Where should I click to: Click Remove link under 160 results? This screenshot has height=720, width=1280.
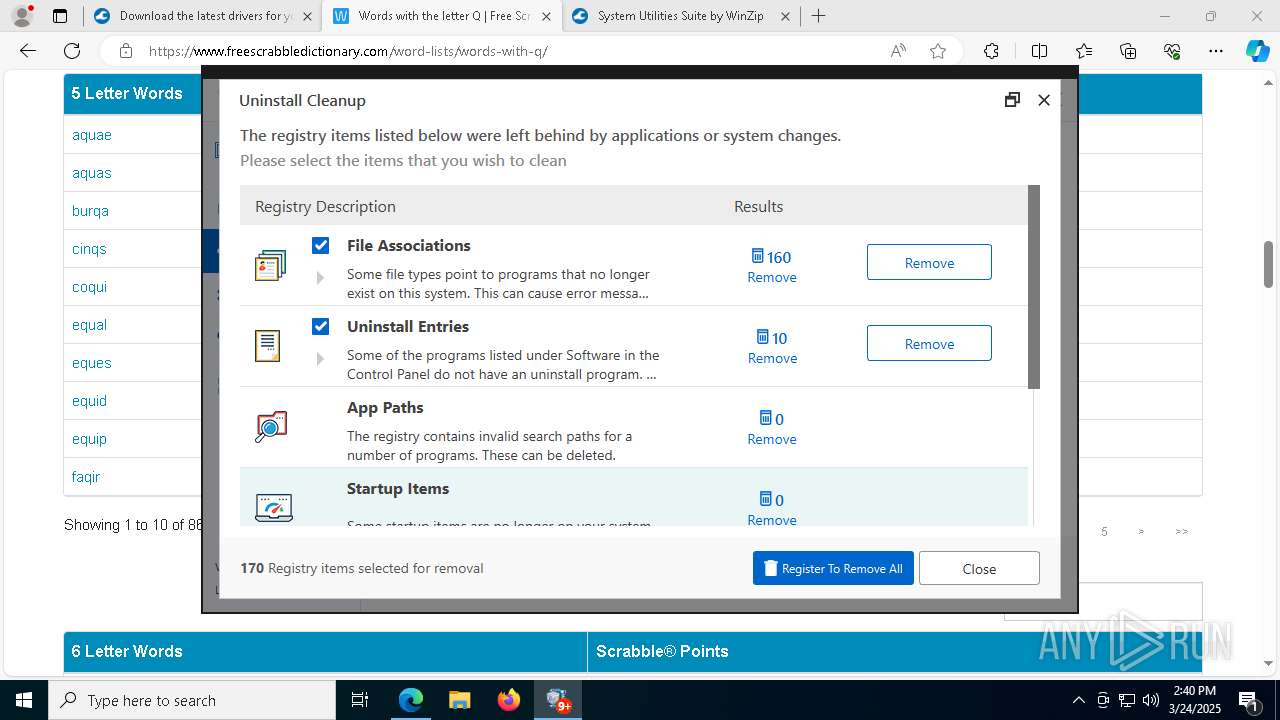pos(772,277)
